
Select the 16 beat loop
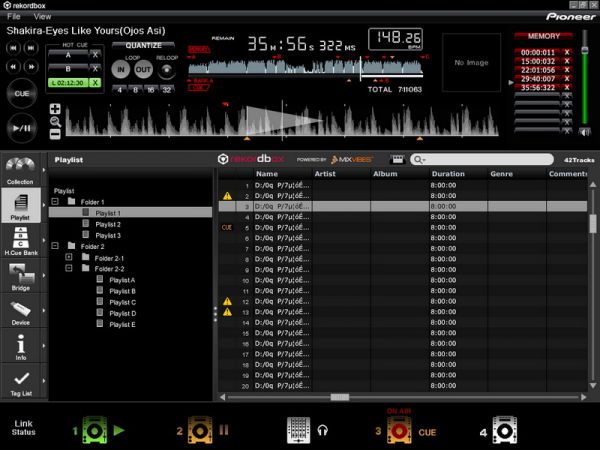click(151, 90)
